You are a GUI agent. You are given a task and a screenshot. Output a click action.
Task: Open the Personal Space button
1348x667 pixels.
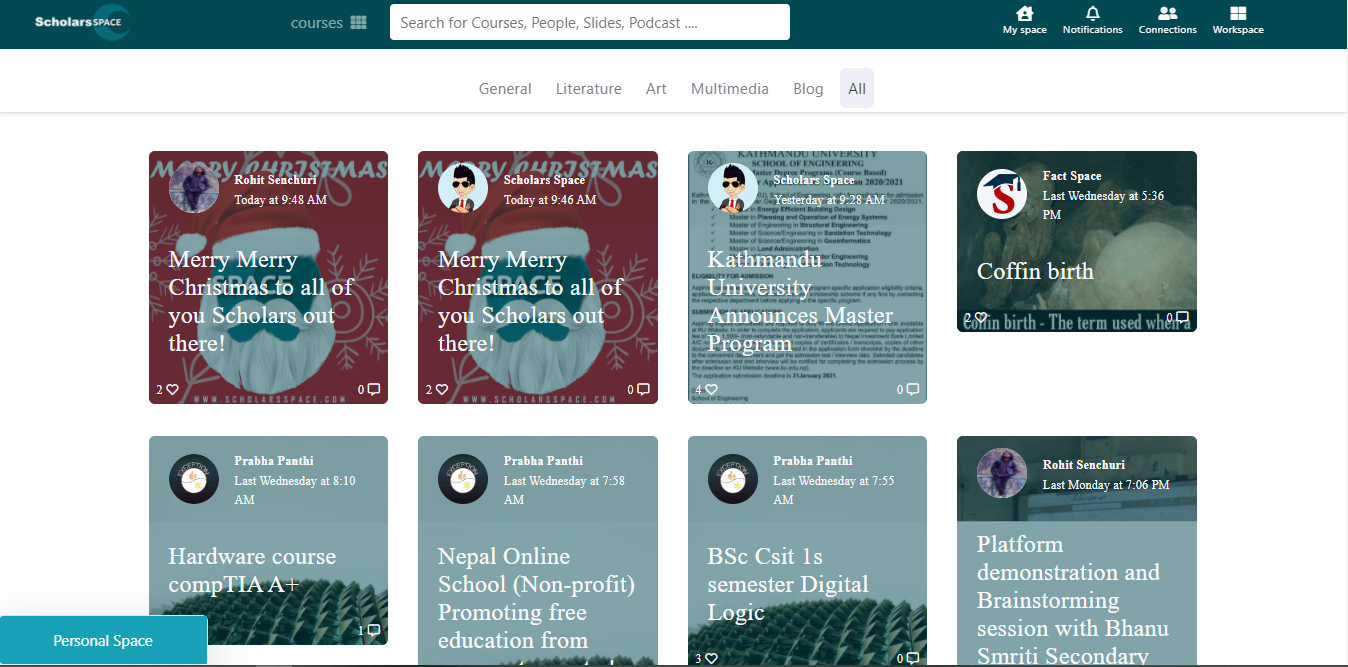[x=103, y=640]
